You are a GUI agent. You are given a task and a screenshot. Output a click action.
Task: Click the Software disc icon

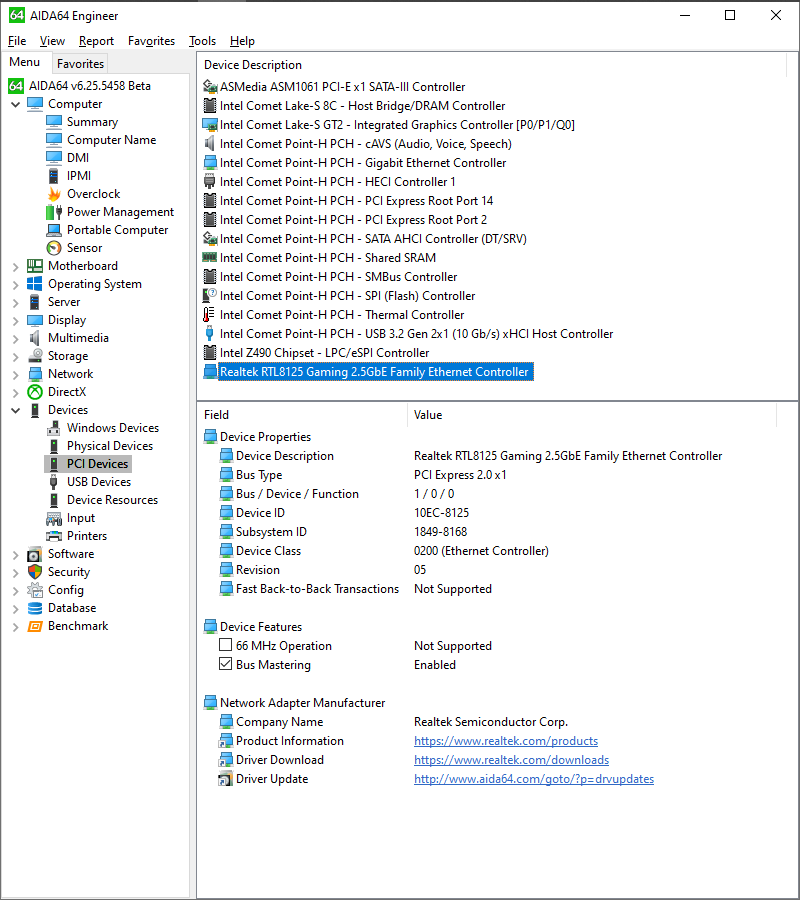(x=35, y=554)
